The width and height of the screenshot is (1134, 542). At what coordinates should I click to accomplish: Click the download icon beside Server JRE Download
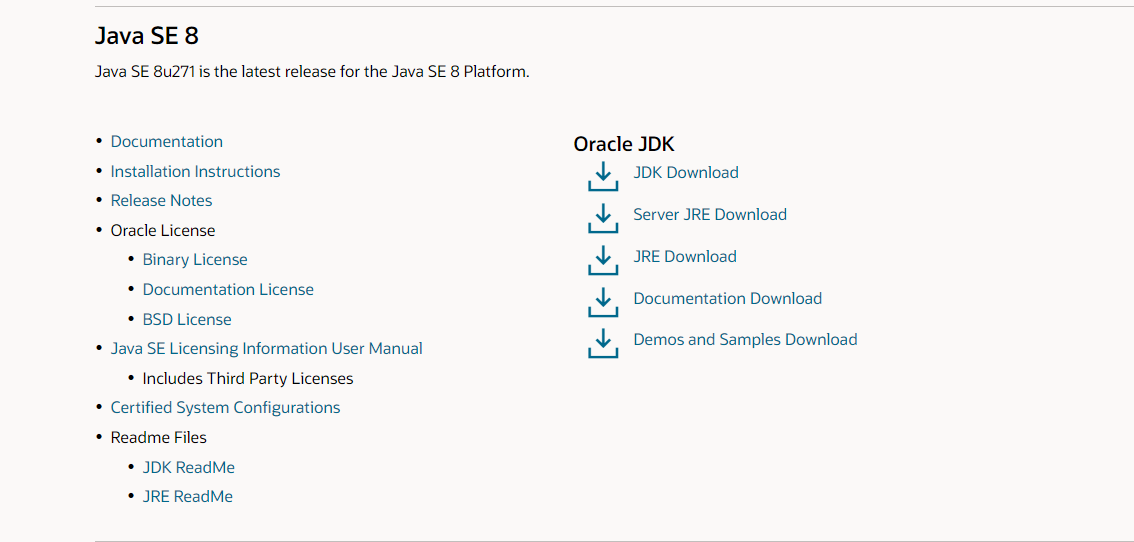tap(603, 219)
